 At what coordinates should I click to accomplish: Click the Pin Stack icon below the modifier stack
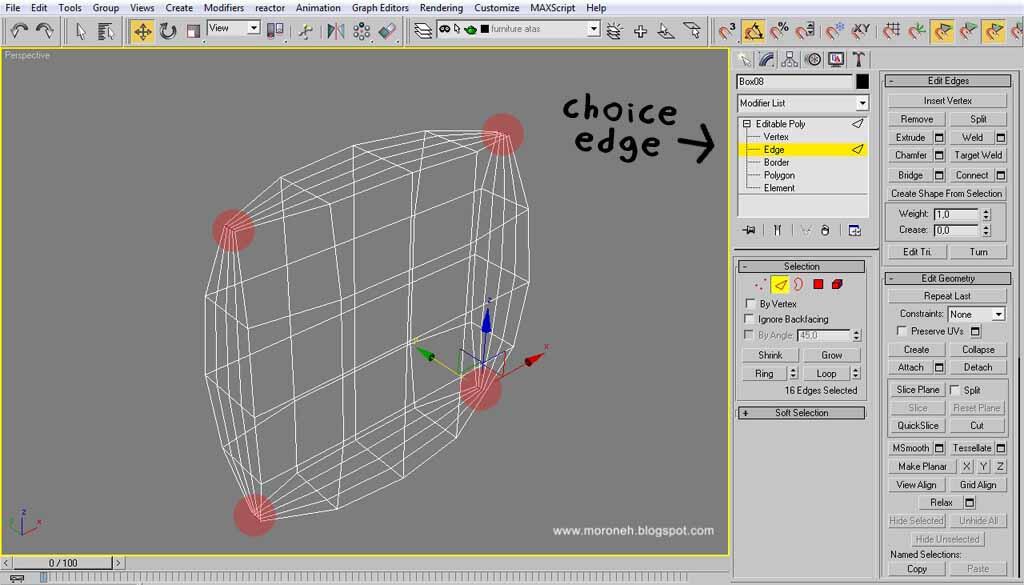(x=749, y=230)
